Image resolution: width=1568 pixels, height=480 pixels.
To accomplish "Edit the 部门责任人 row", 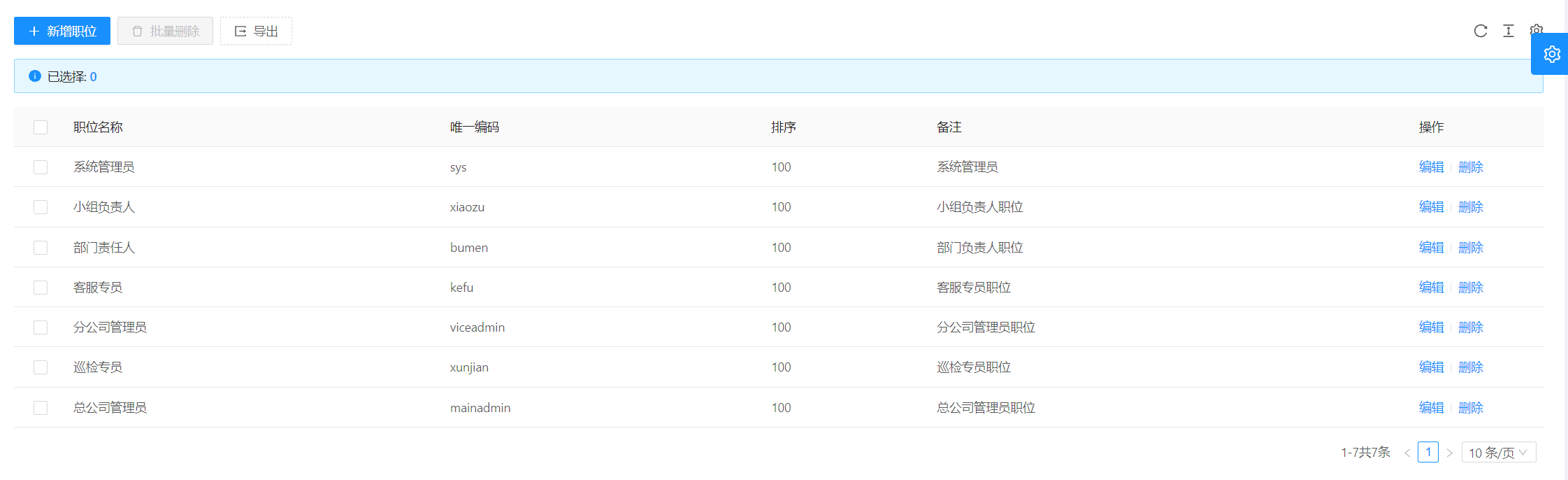I will tap(1431, 247).
